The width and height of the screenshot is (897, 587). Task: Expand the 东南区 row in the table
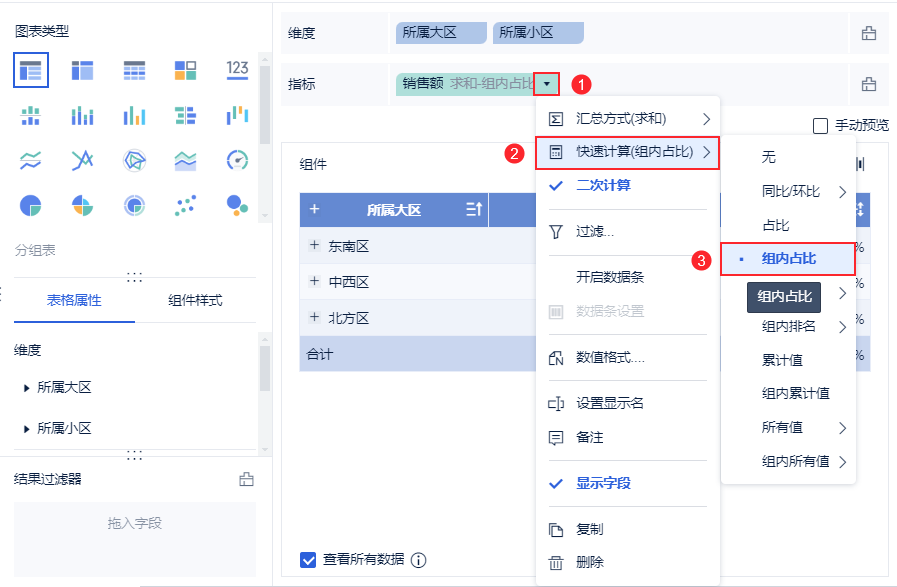[x=314, y=246]
